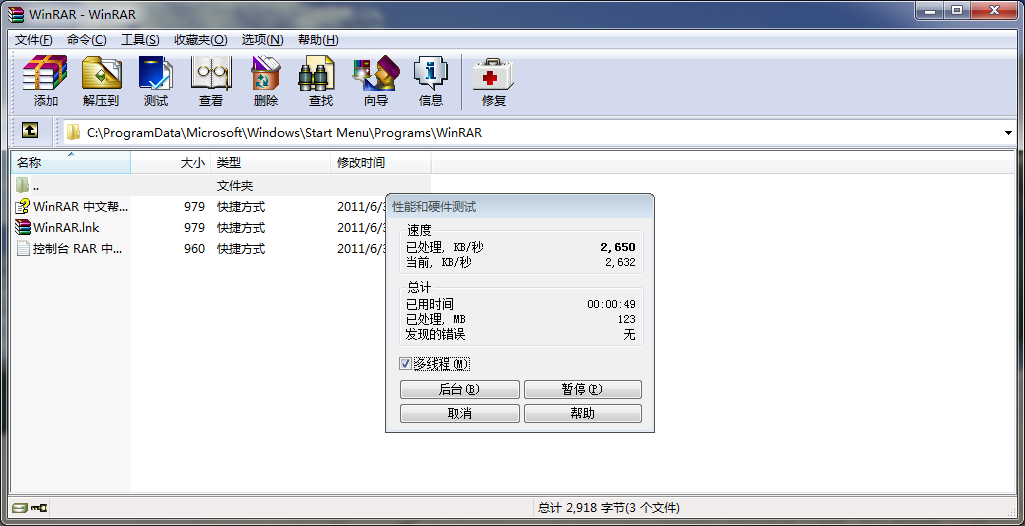This screenshot has height=526, width=1025.
Task: Open the 工具(S) menu
Action: 140,40
